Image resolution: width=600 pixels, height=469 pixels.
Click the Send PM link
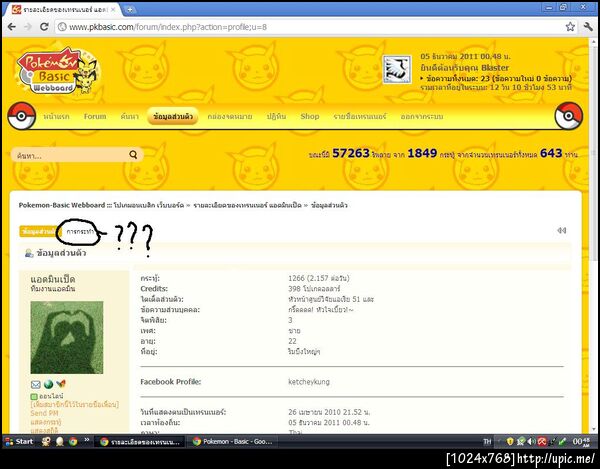pos(44,413)
